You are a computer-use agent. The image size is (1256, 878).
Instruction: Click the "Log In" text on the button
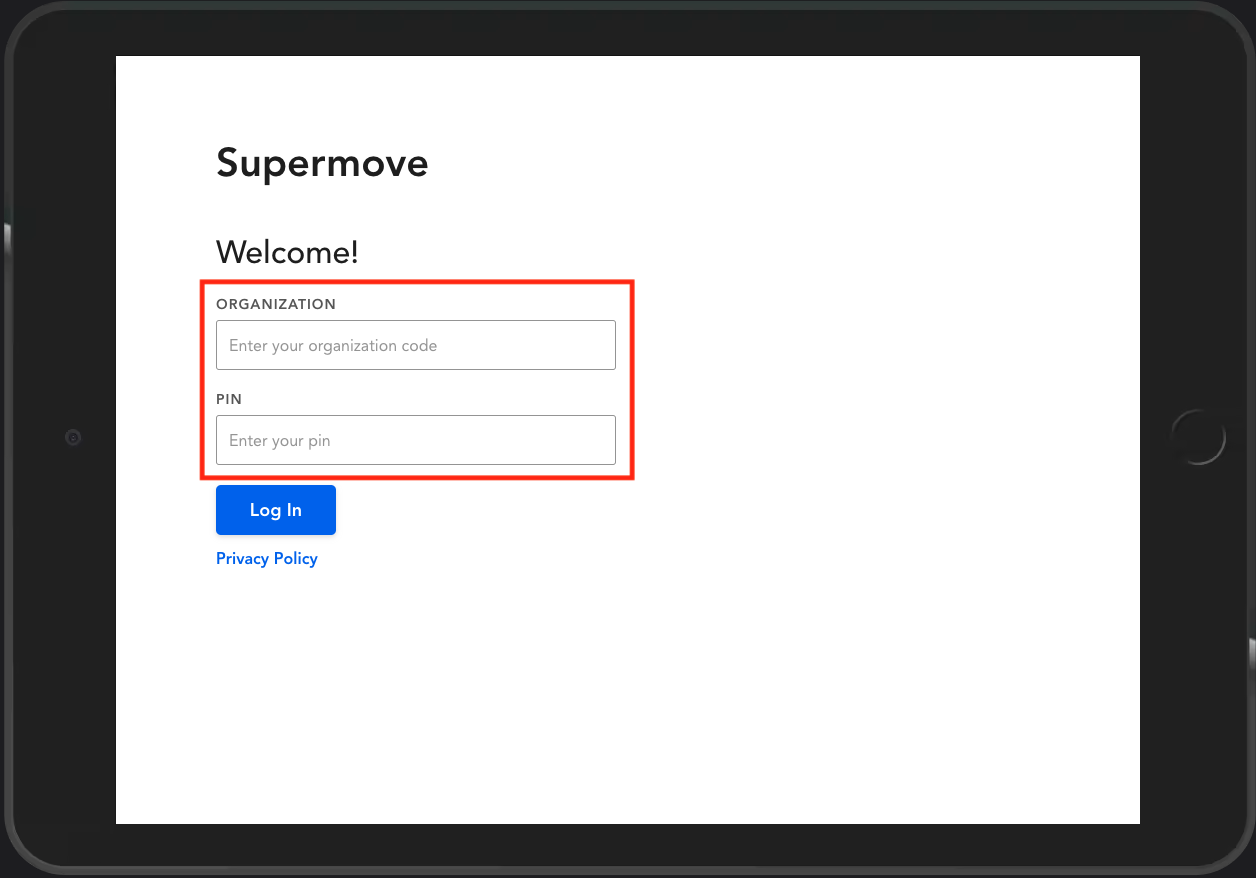275,510
